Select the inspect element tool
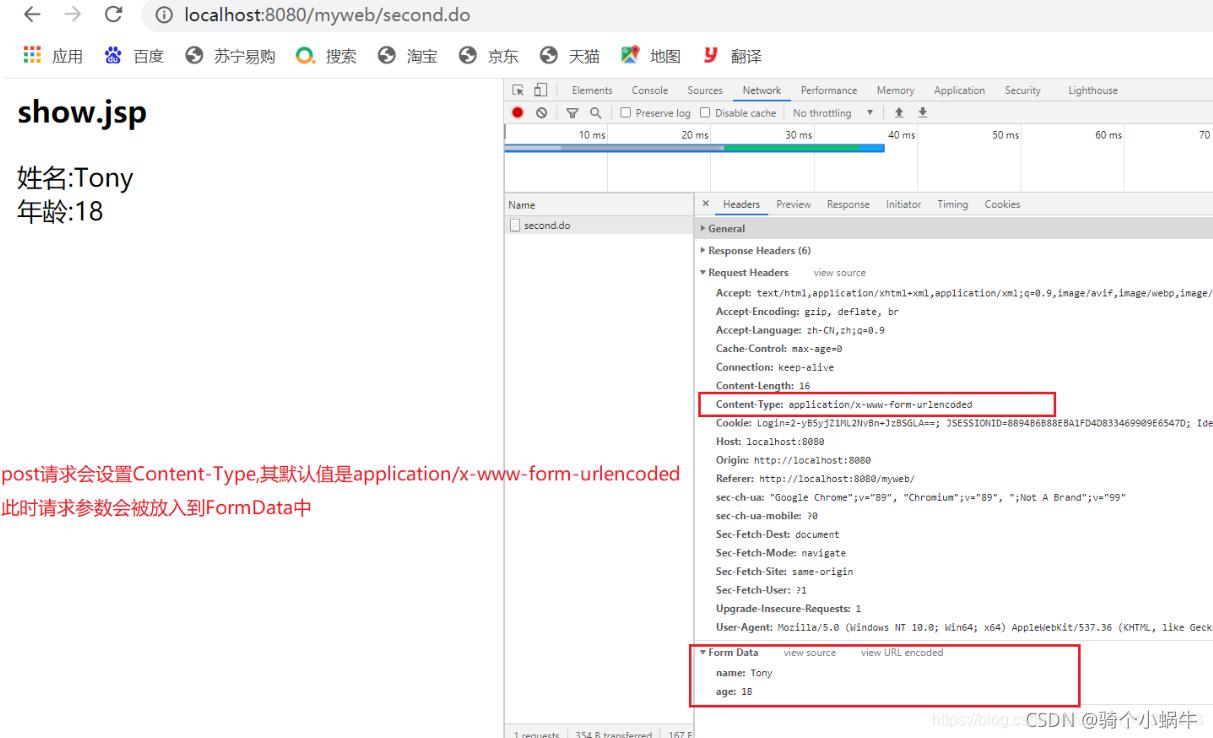 point(517,90)
